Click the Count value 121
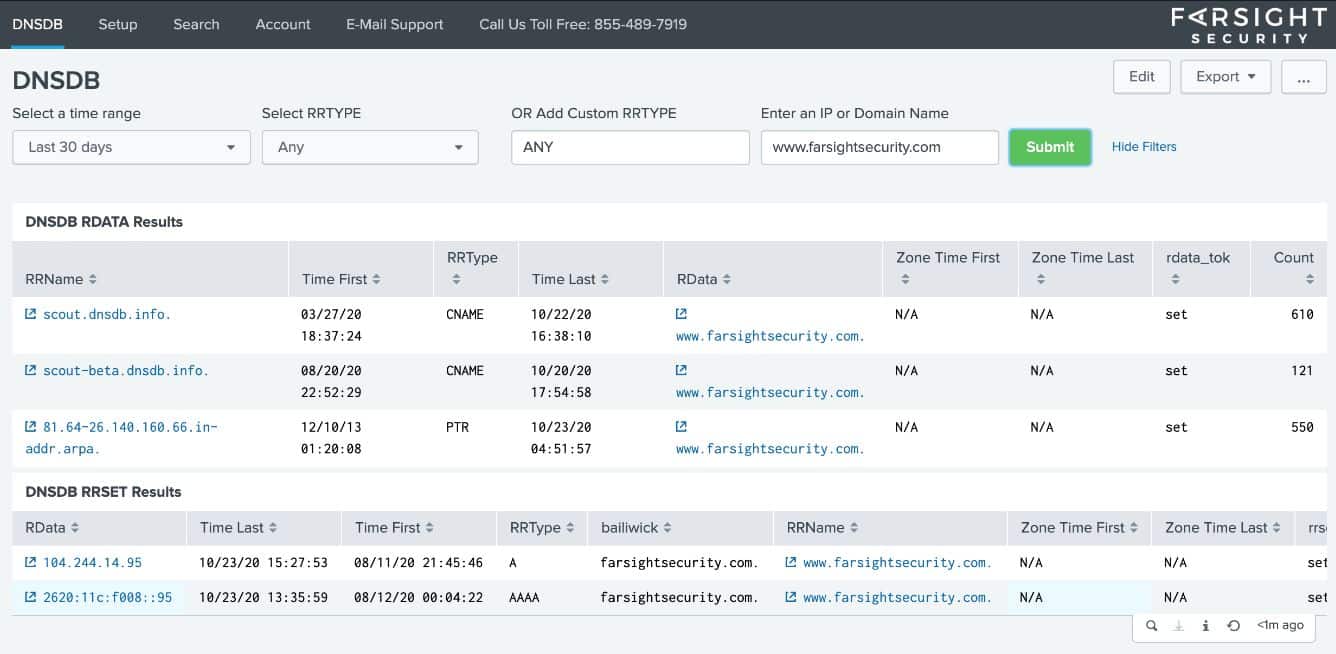Screen dimensions: 1336x654 (x=1302, y=370)
